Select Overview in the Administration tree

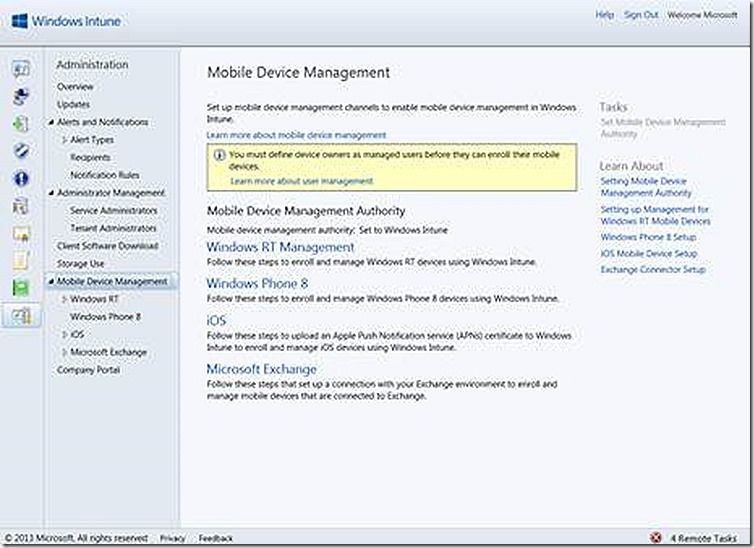click(x=75, y=87)
